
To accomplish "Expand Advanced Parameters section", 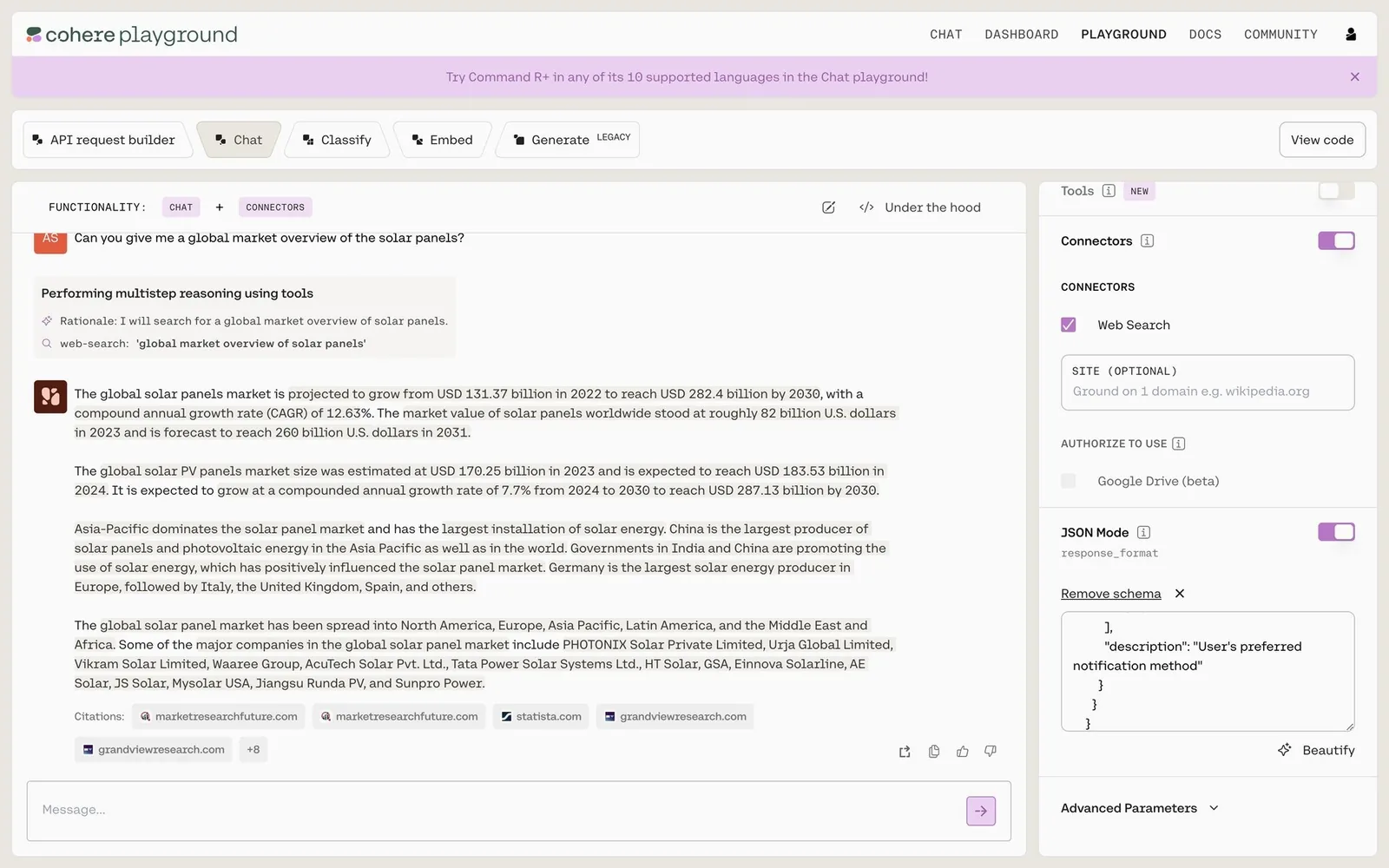I will (x=1140, y=808).
